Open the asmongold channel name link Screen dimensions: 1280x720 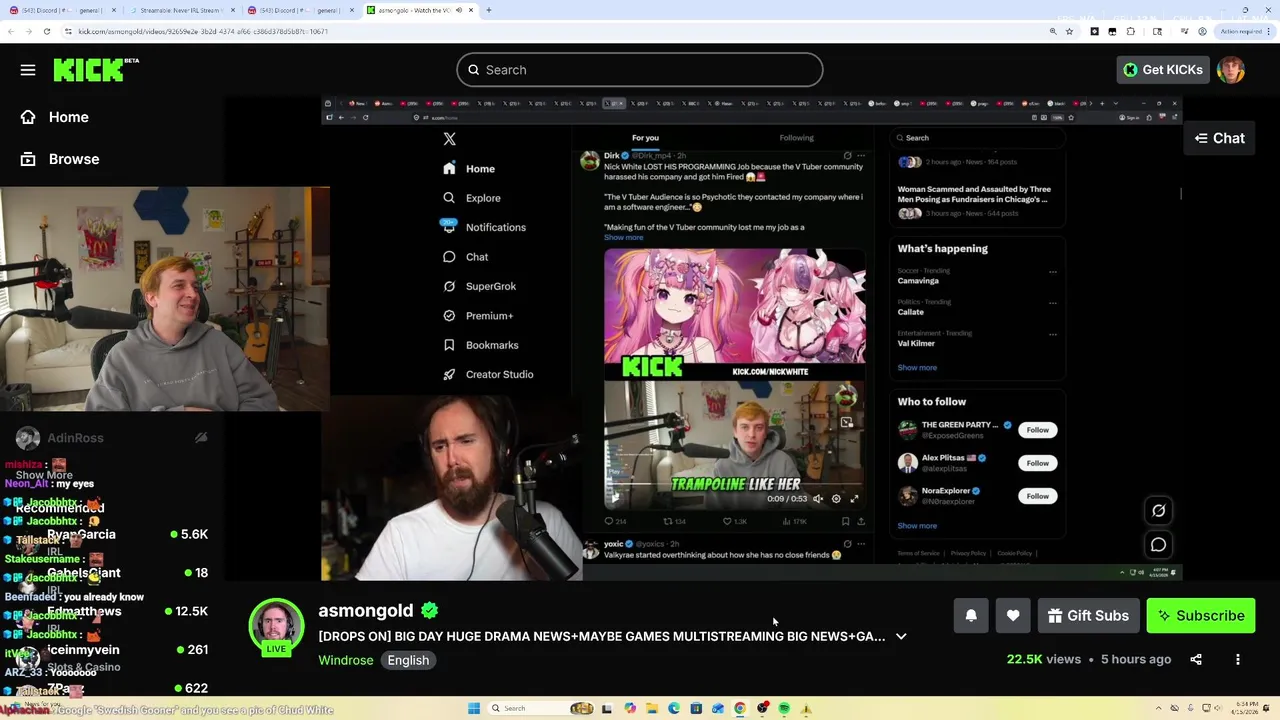click(366, 610)
